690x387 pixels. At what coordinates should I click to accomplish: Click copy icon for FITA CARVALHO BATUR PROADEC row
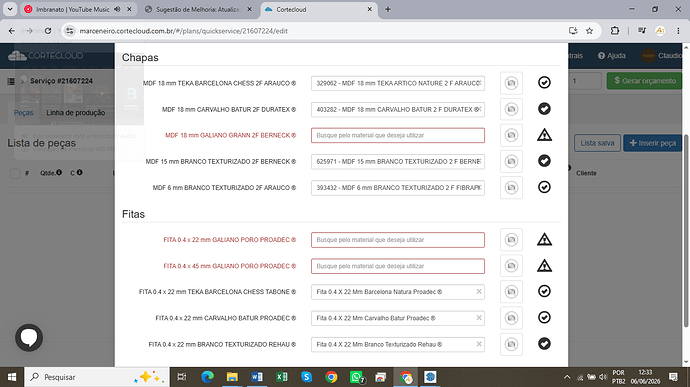[x=511, y=318]
